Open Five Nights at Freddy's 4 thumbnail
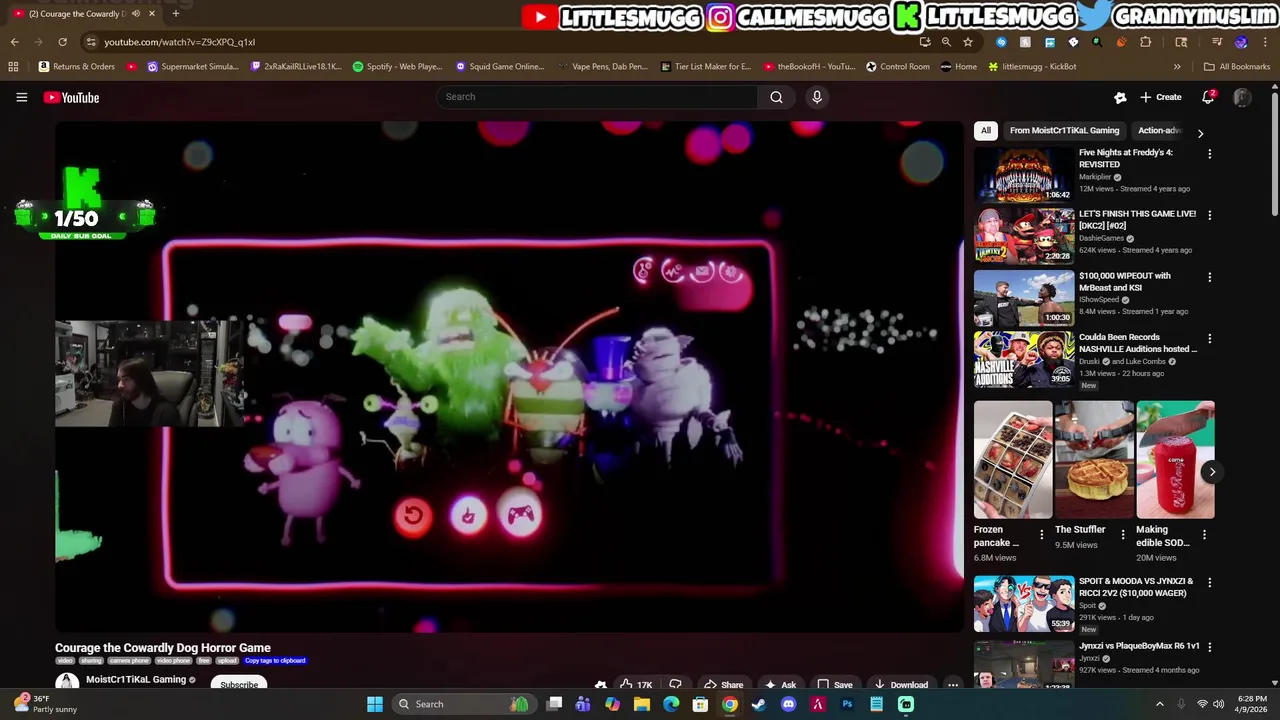 tap(1024, 174)
